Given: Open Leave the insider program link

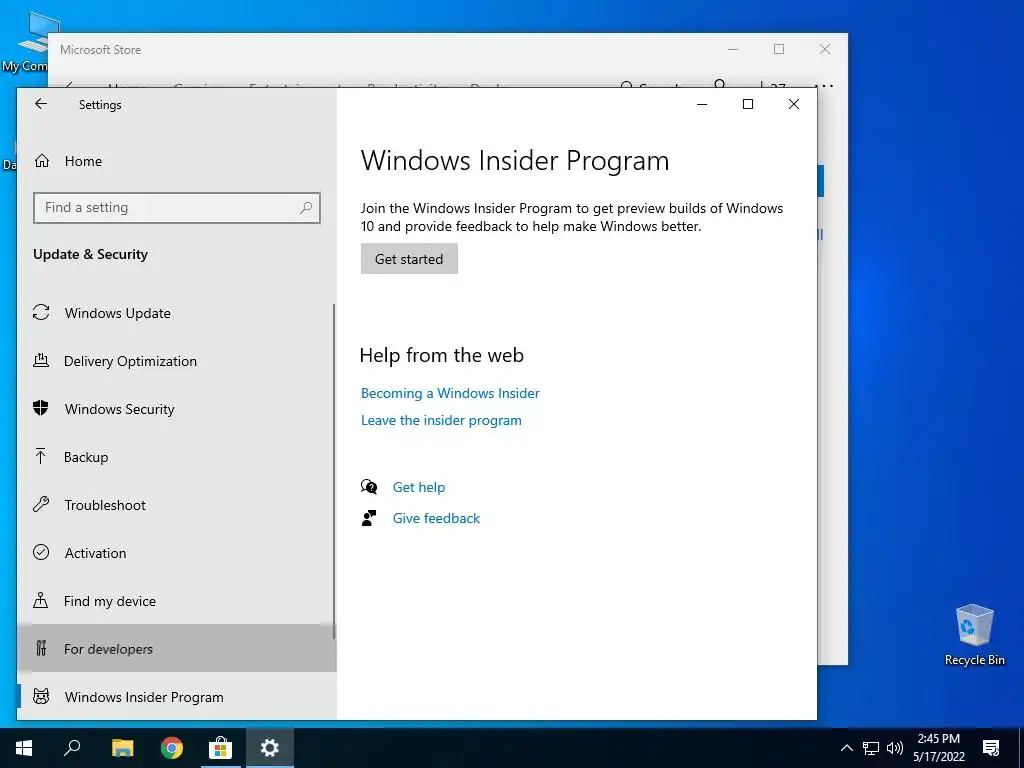Looking at the screenshot, I should tap(441, 421).
